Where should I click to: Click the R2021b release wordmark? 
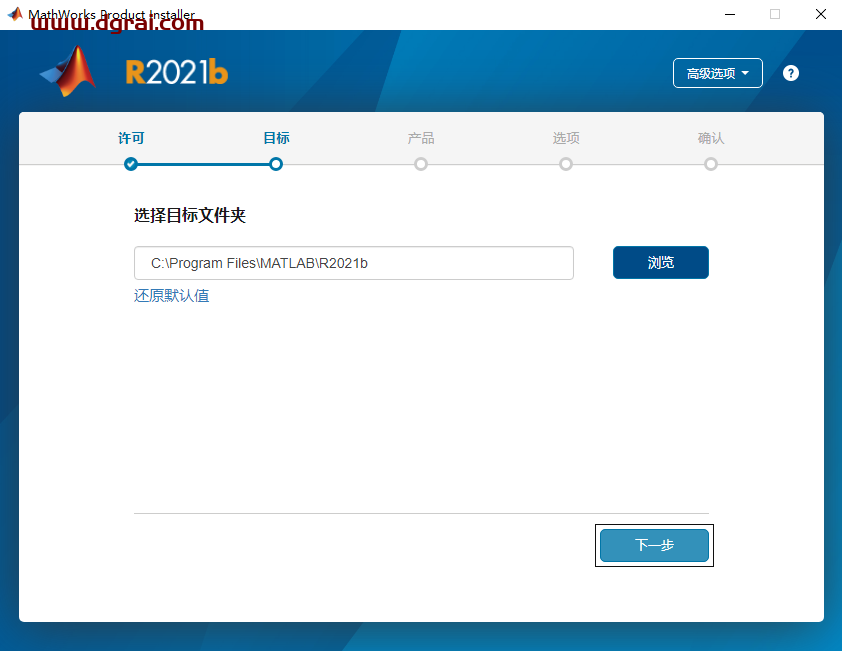(176, 72)
